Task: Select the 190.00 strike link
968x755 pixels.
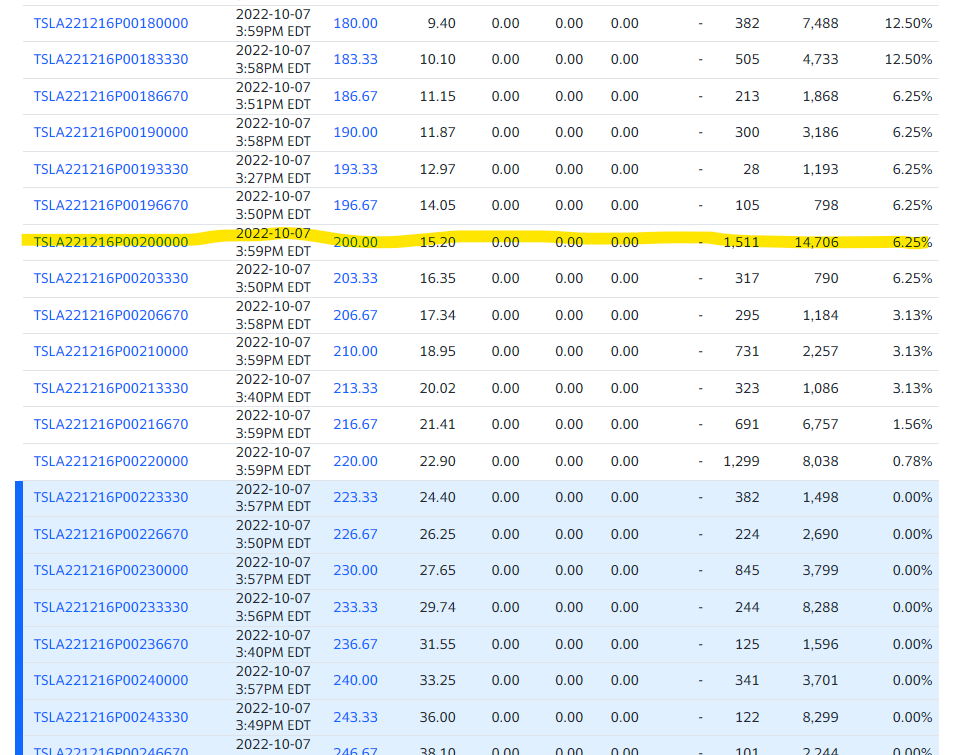Action: 356,133
